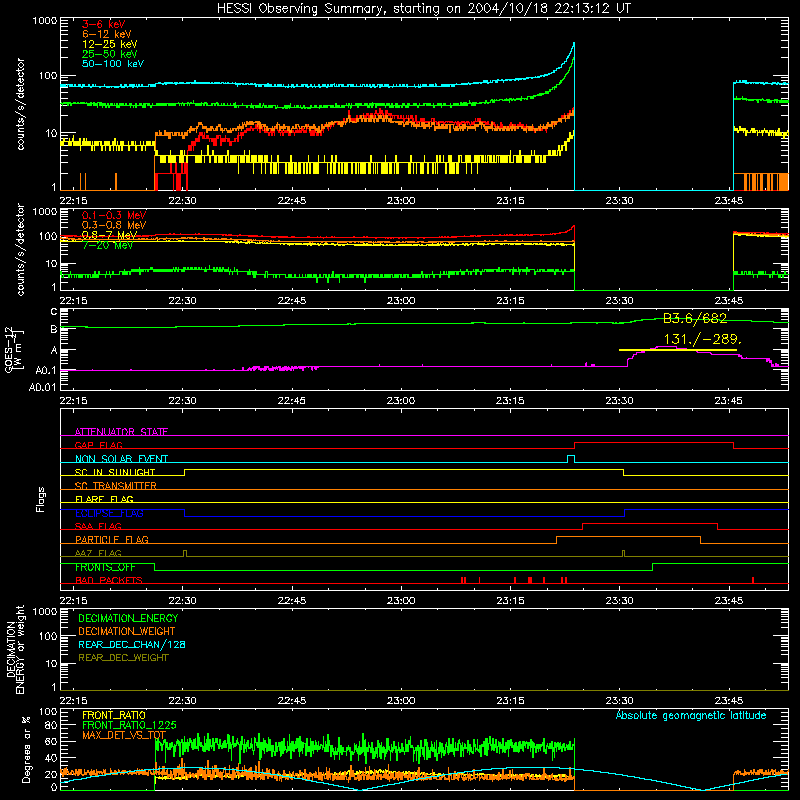This screenshot has width=800, height=800.
Task: Click the yellow flare interval bar in GOES panel
Action: coord(678,350)
